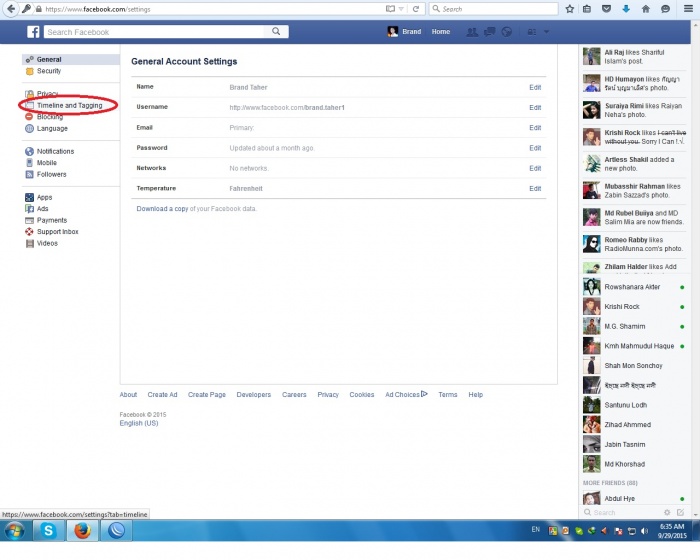The height and width of the screenshot is (560, 700).
Task: Open chat with Rowshanara Akter
Action: click(x=633, y=287)
